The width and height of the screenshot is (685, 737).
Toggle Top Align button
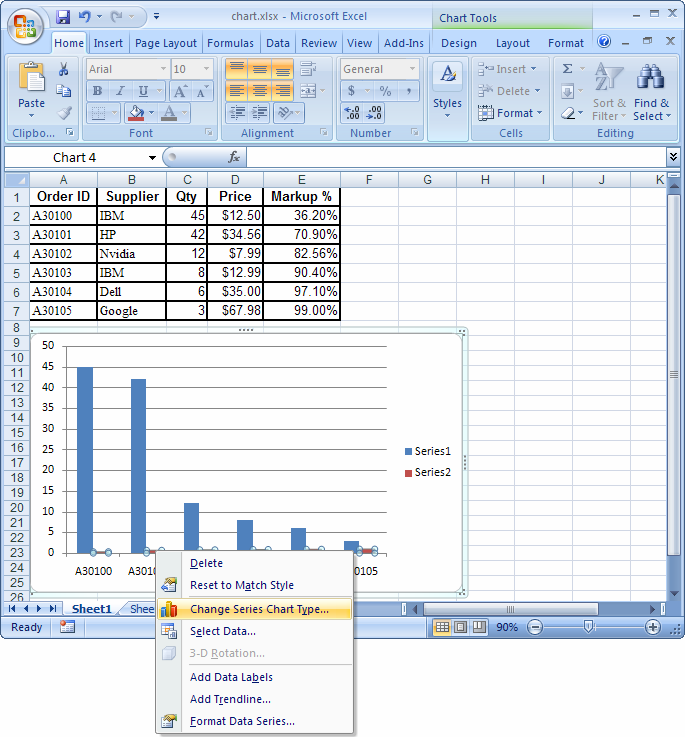tap(237, 69)
